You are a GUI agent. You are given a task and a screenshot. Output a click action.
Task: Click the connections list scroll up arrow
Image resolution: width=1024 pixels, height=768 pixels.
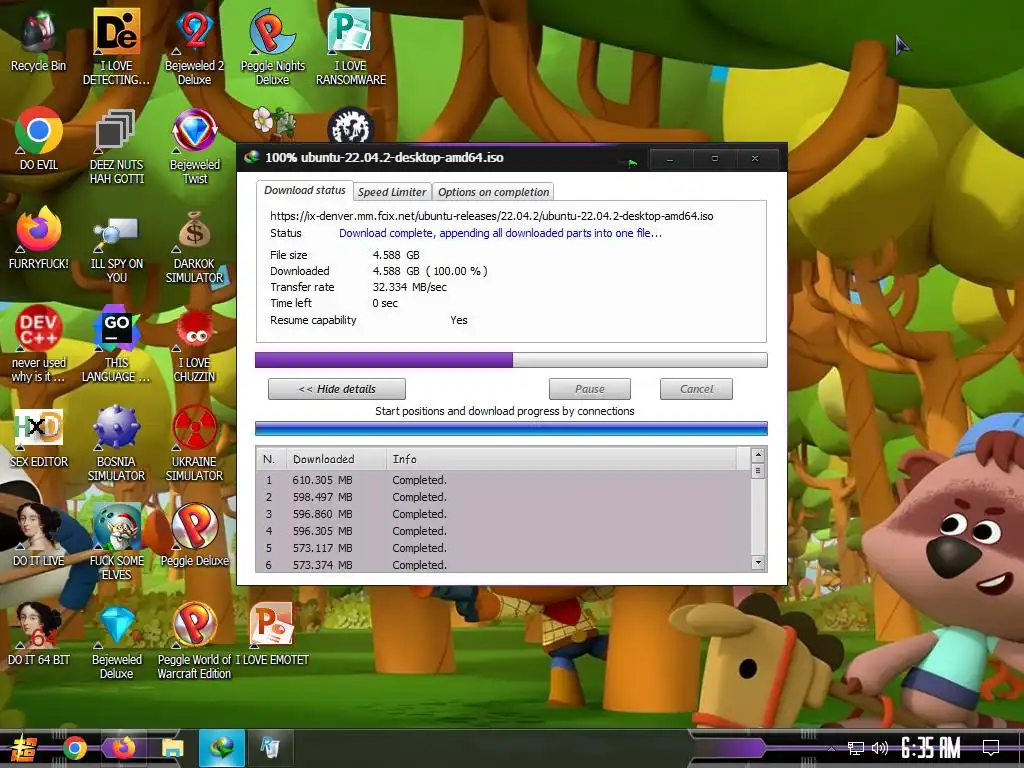758,455
